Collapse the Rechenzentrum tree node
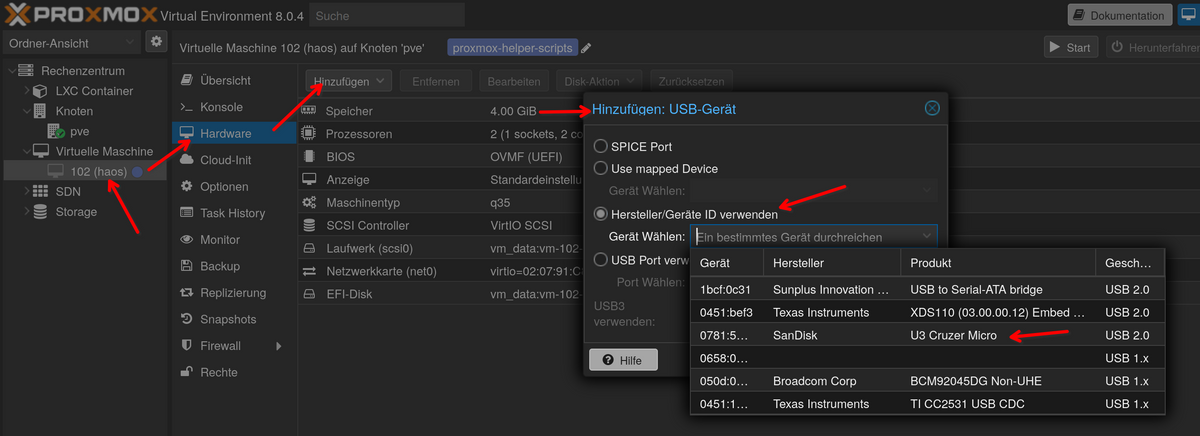Viewport: 1200px width, 436px height. [11, 71]
